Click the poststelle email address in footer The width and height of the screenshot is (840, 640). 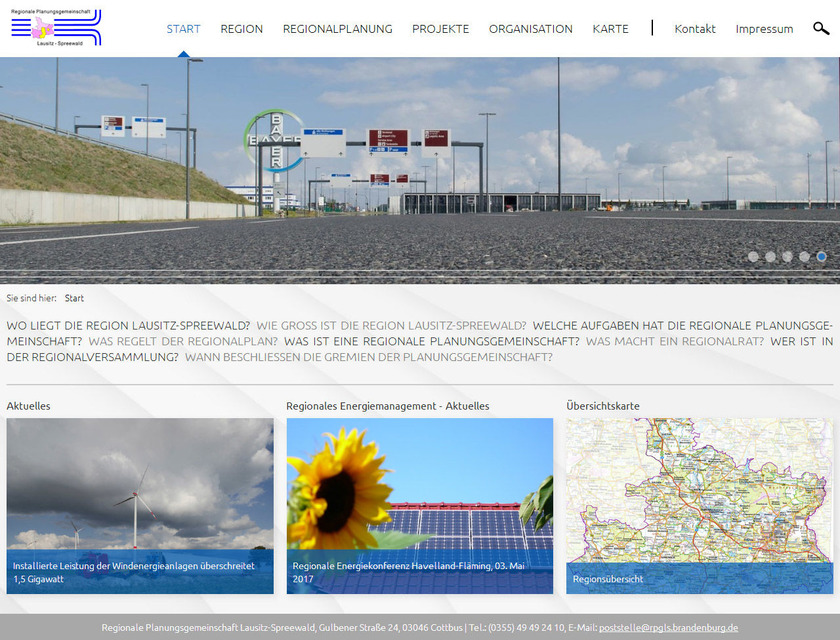[x=668, y=628]
